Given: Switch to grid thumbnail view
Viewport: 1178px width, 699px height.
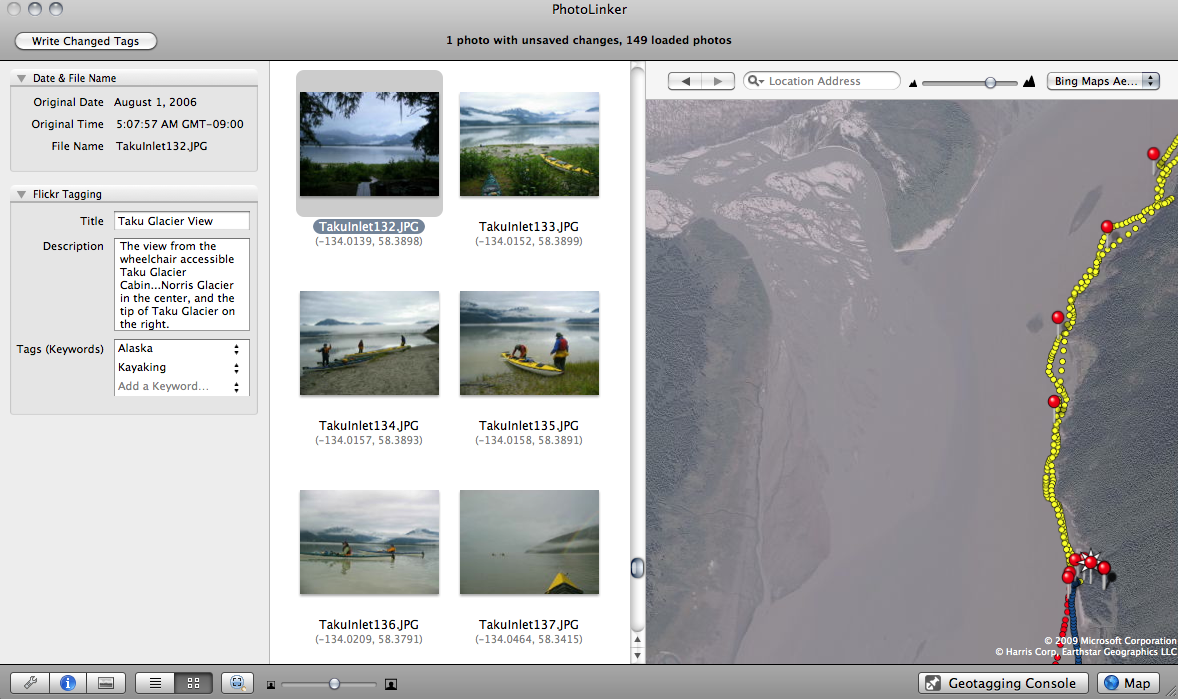Looking at the screenshot, I should (194, 682).
